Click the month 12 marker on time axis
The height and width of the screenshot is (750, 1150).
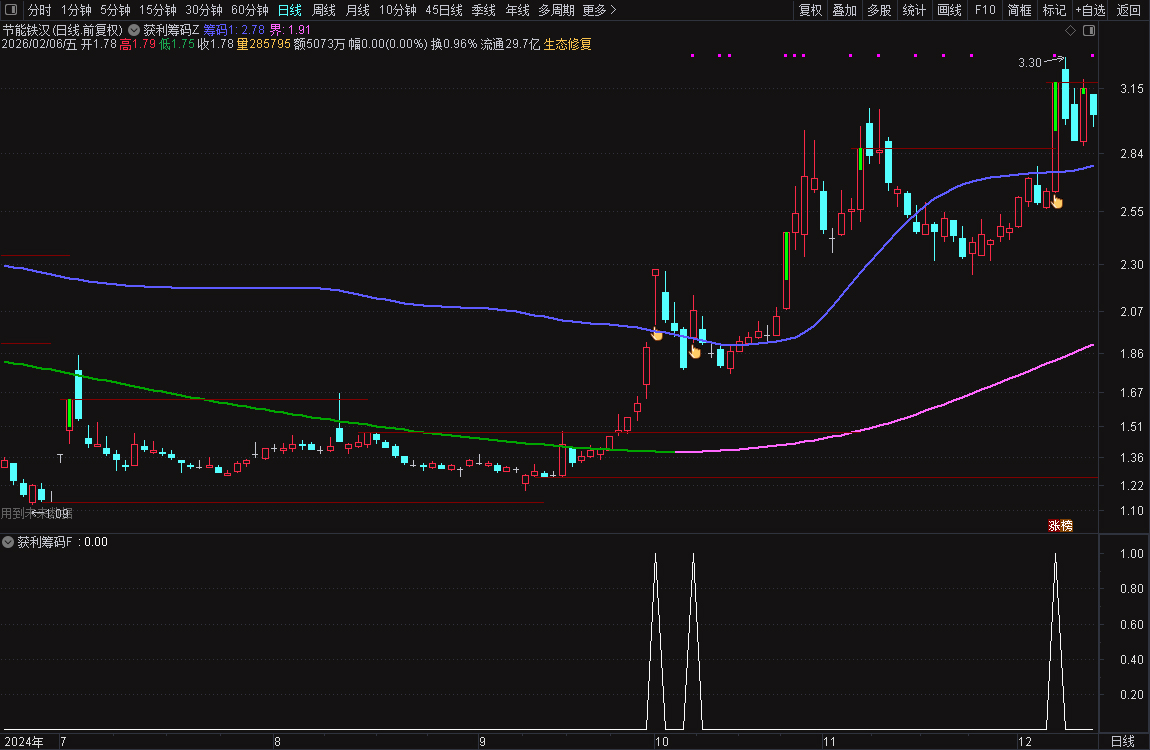tap(1025, 741)
